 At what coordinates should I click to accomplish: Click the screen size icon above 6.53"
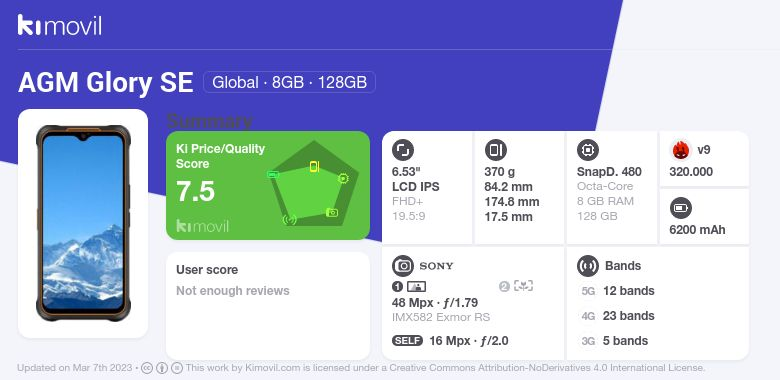pyautogui.click(x=402, y=150)
